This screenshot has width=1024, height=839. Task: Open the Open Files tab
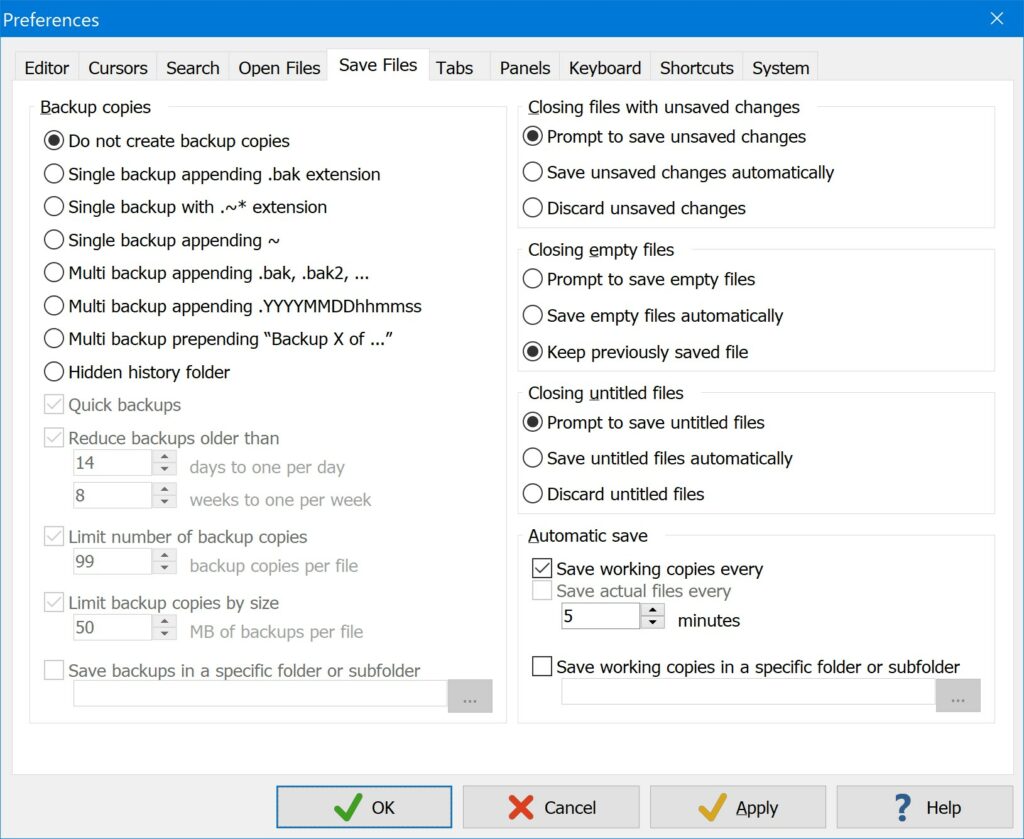pos(279,68)
